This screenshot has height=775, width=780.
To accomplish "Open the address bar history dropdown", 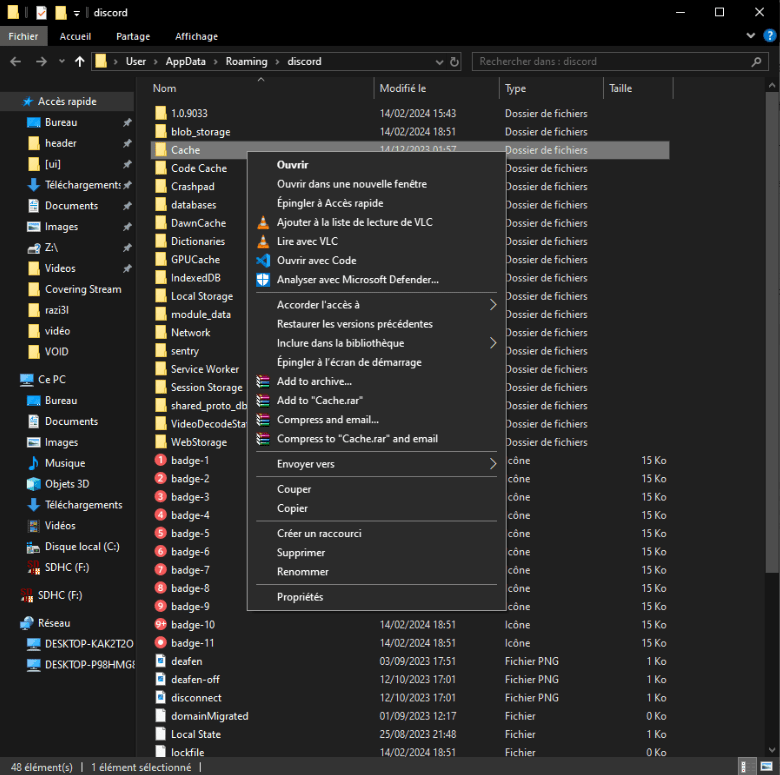I will coord(439,62).
